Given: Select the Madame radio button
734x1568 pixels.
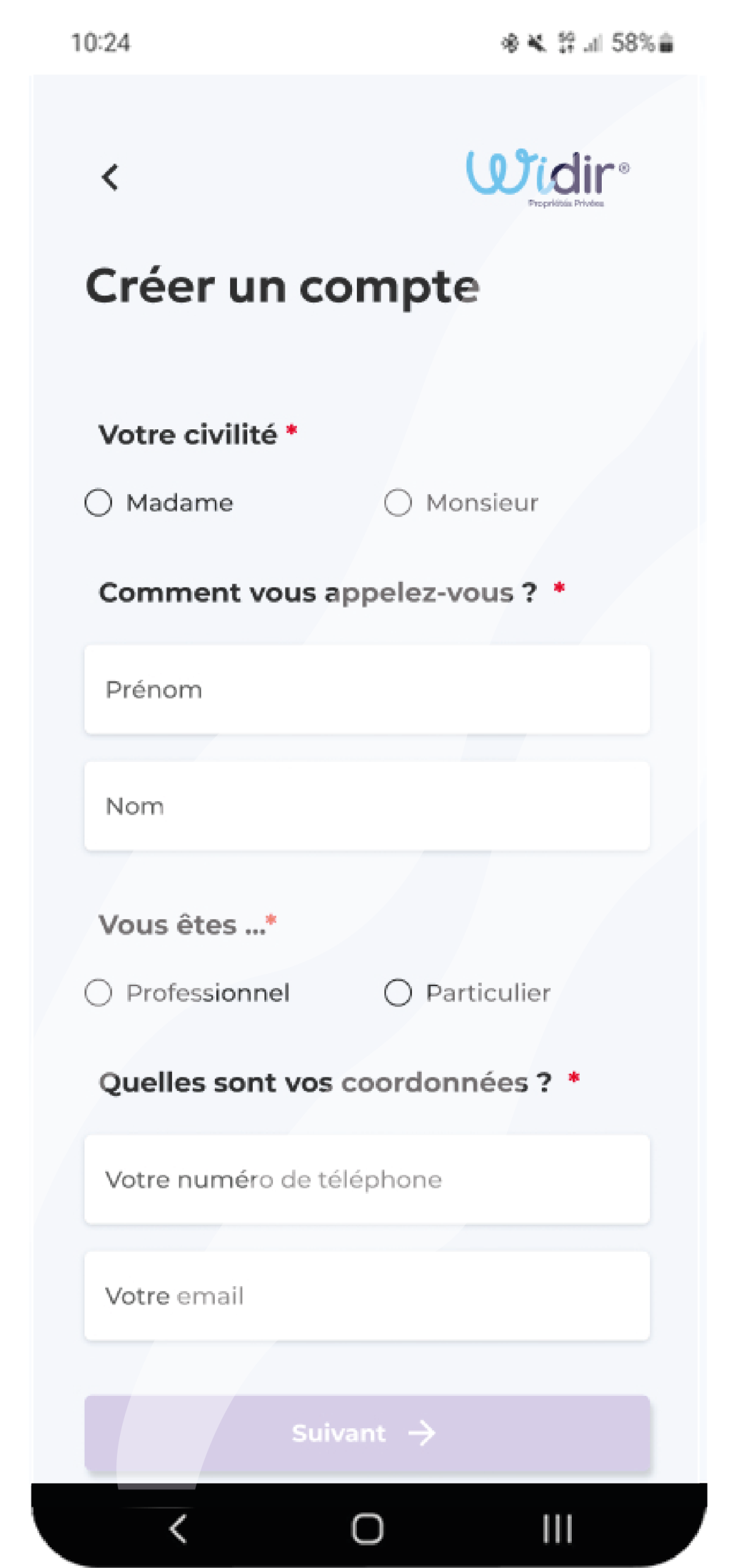Looking at the screenshot, I should (x=99, y=503).
